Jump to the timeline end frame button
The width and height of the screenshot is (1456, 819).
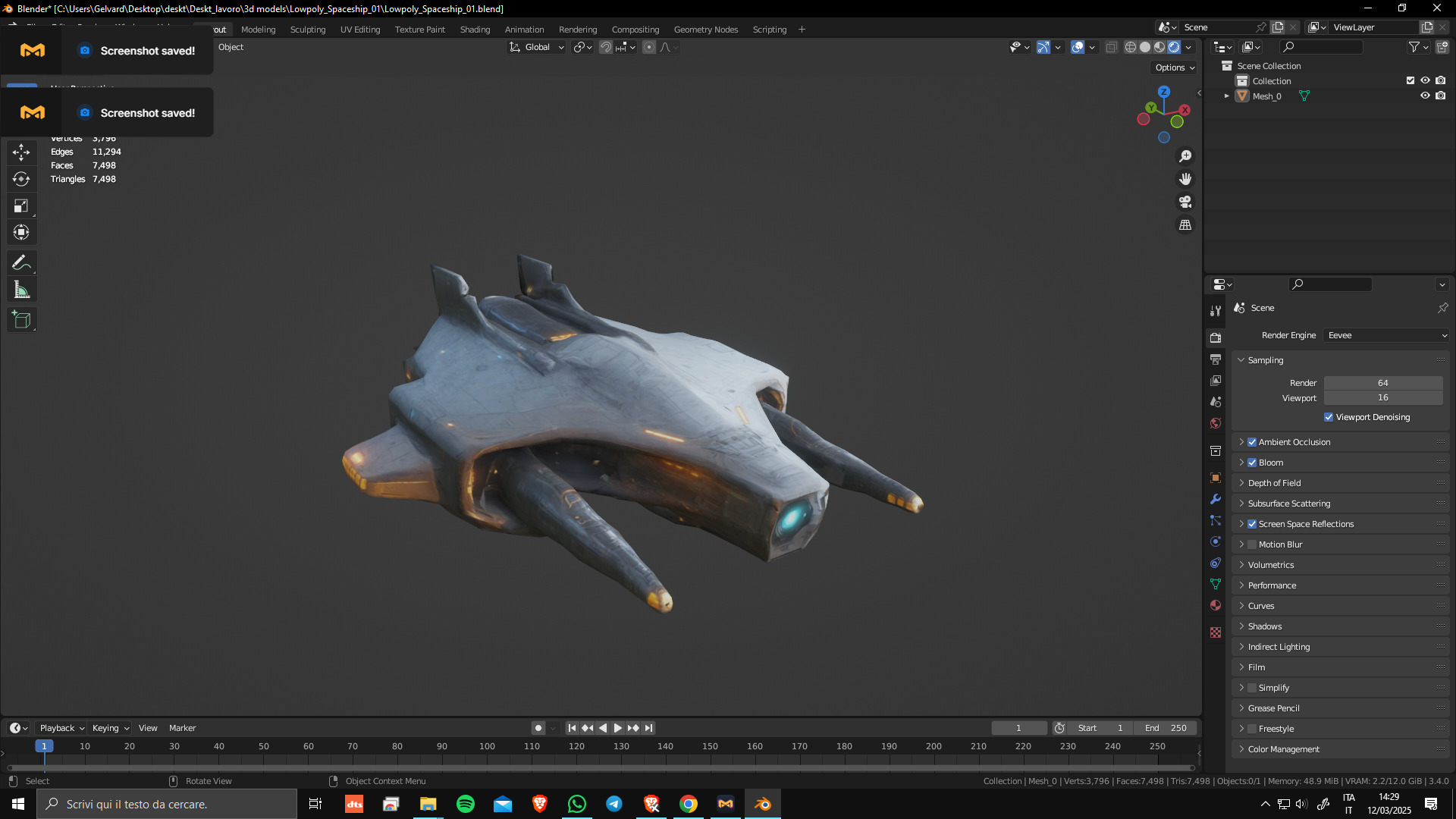click(x=648, y=728)
